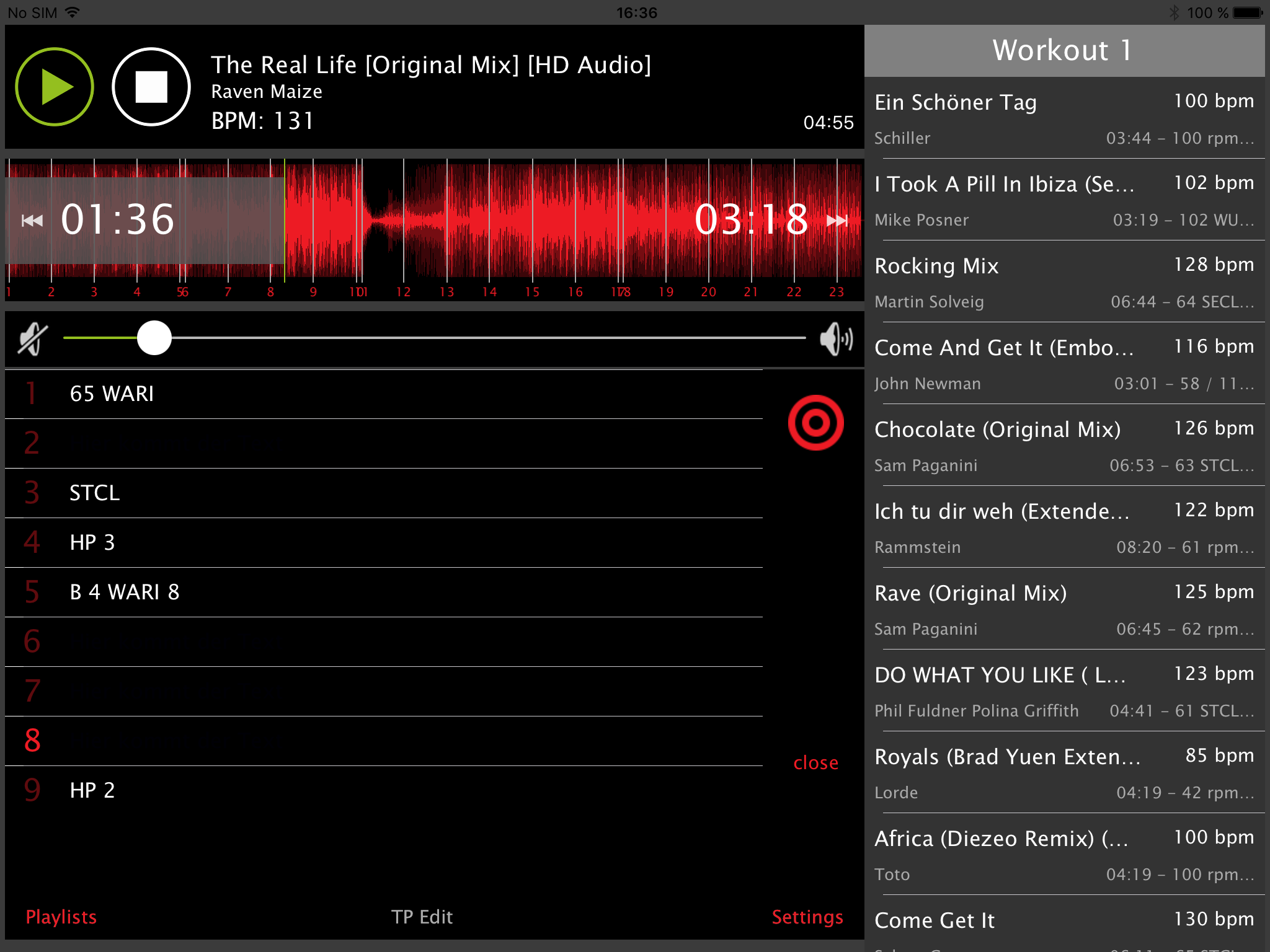Tap the loud speaker volume icon

[836, 338]
